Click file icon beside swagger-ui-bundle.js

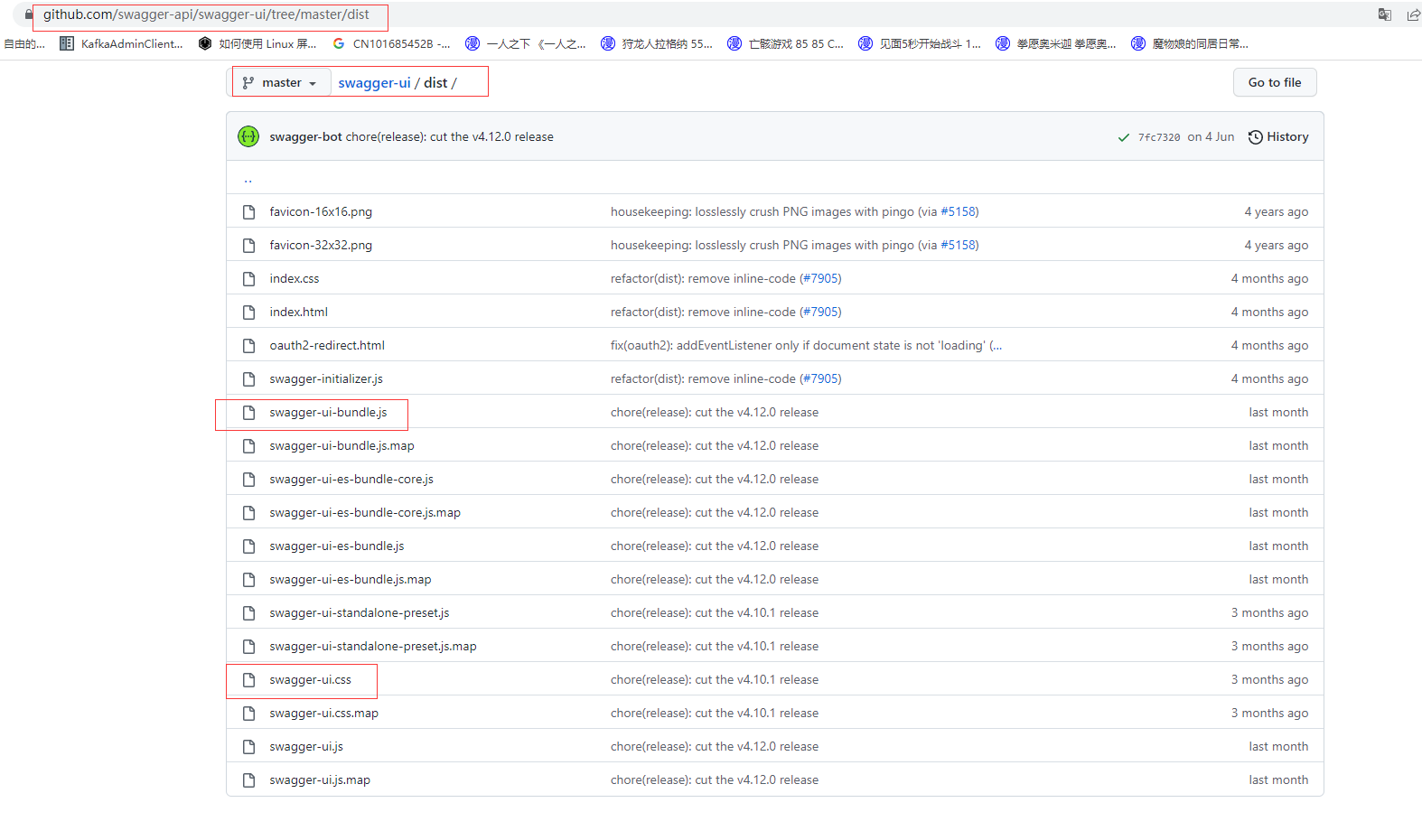[x=248, y=413]
